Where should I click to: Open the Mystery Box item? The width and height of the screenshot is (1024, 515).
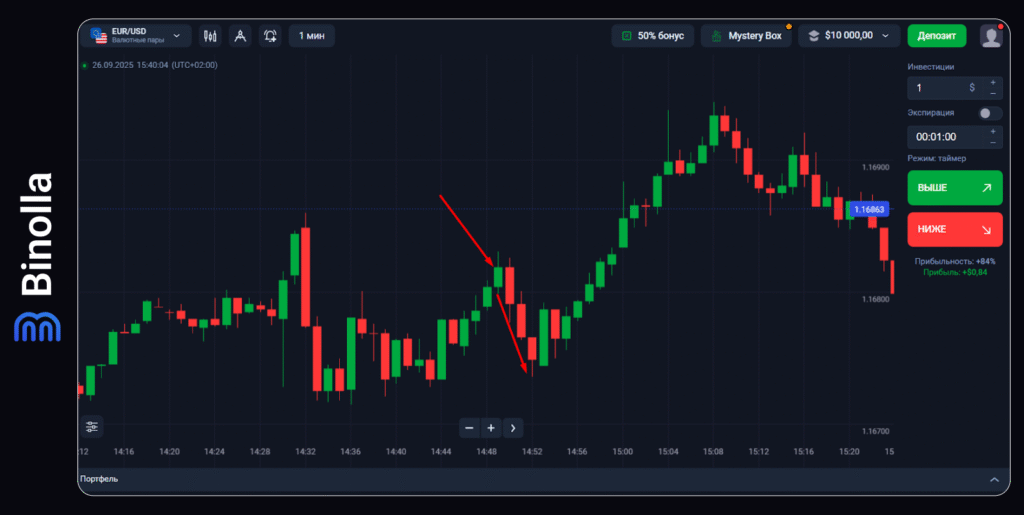pos(746,36)
